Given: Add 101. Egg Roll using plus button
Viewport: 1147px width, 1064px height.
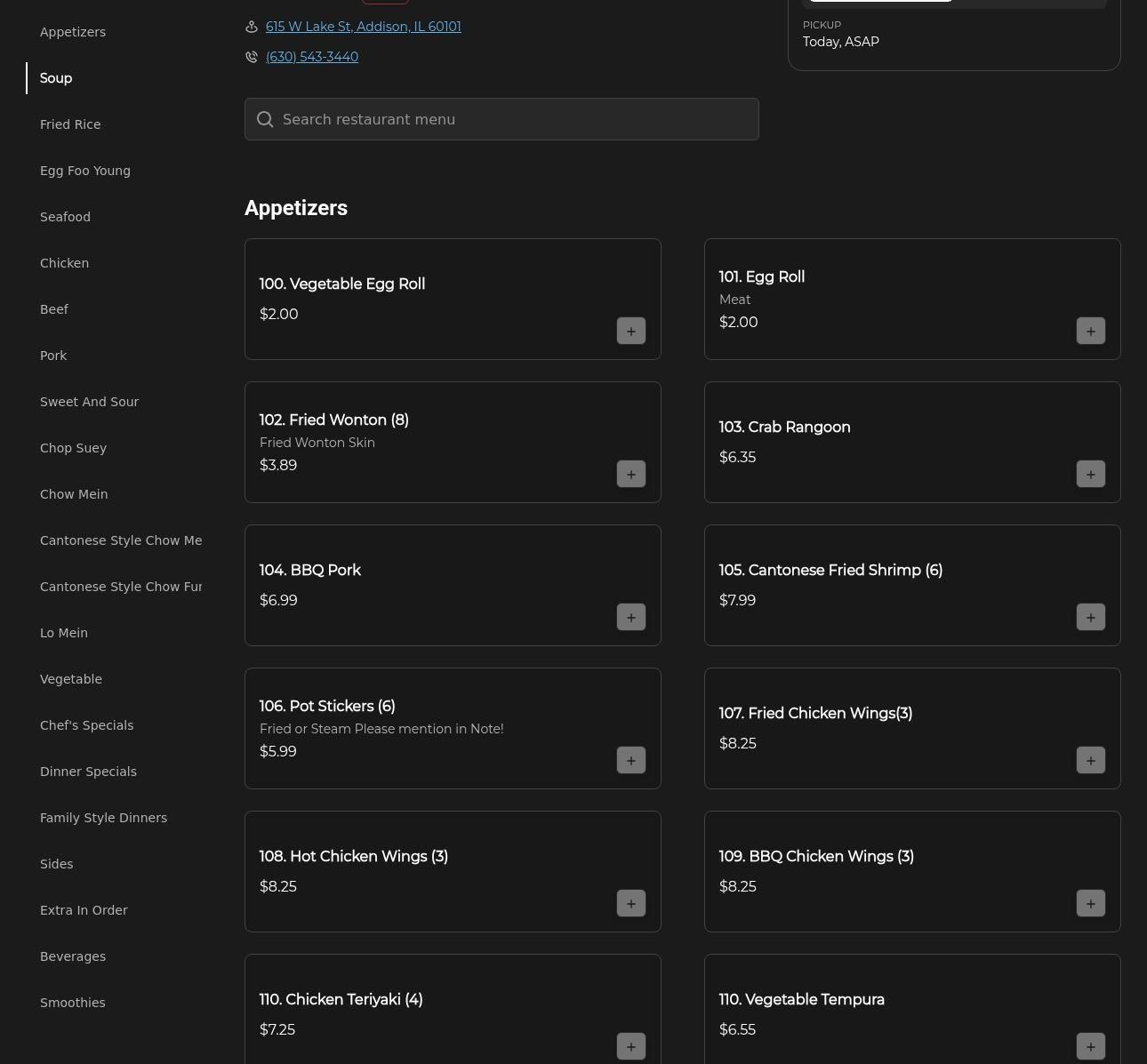Looking at the screenshot, I should click(x=1090, y=331).
